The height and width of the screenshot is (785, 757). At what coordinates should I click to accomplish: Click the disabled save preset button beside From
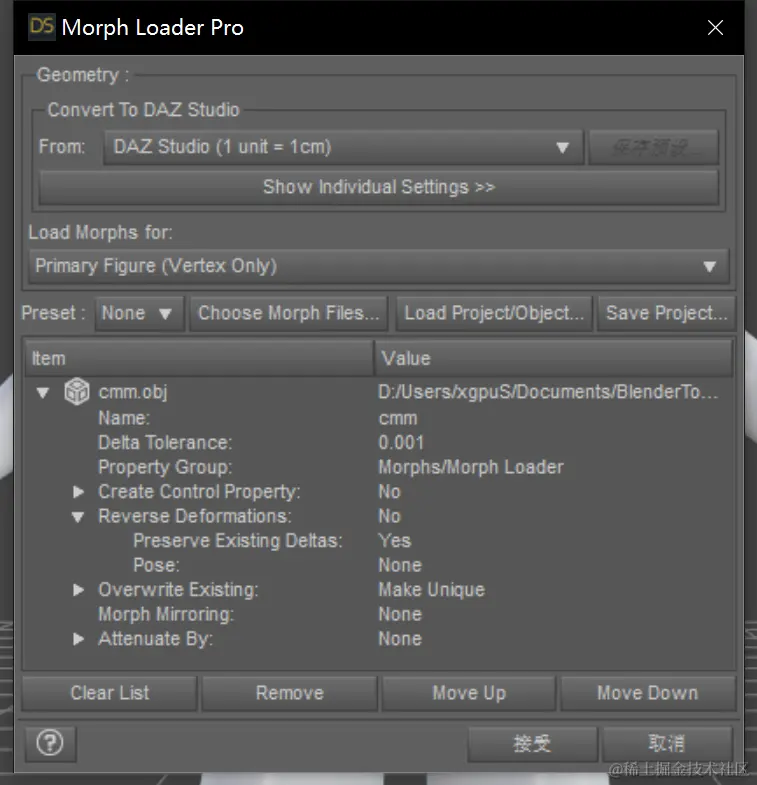[653, 147]
